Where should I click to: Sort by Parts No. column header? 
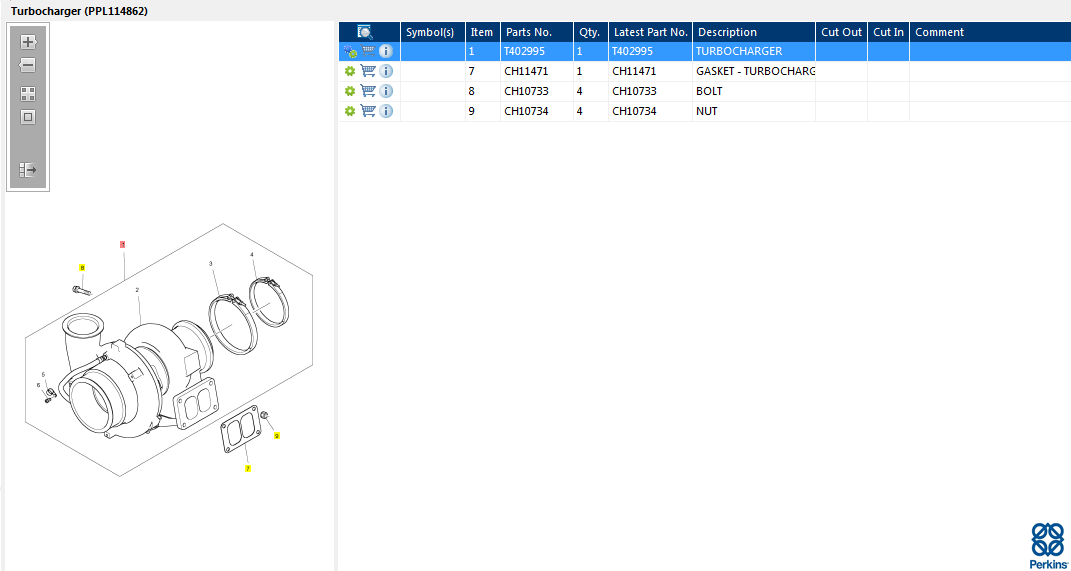click(x=537, y=32)
